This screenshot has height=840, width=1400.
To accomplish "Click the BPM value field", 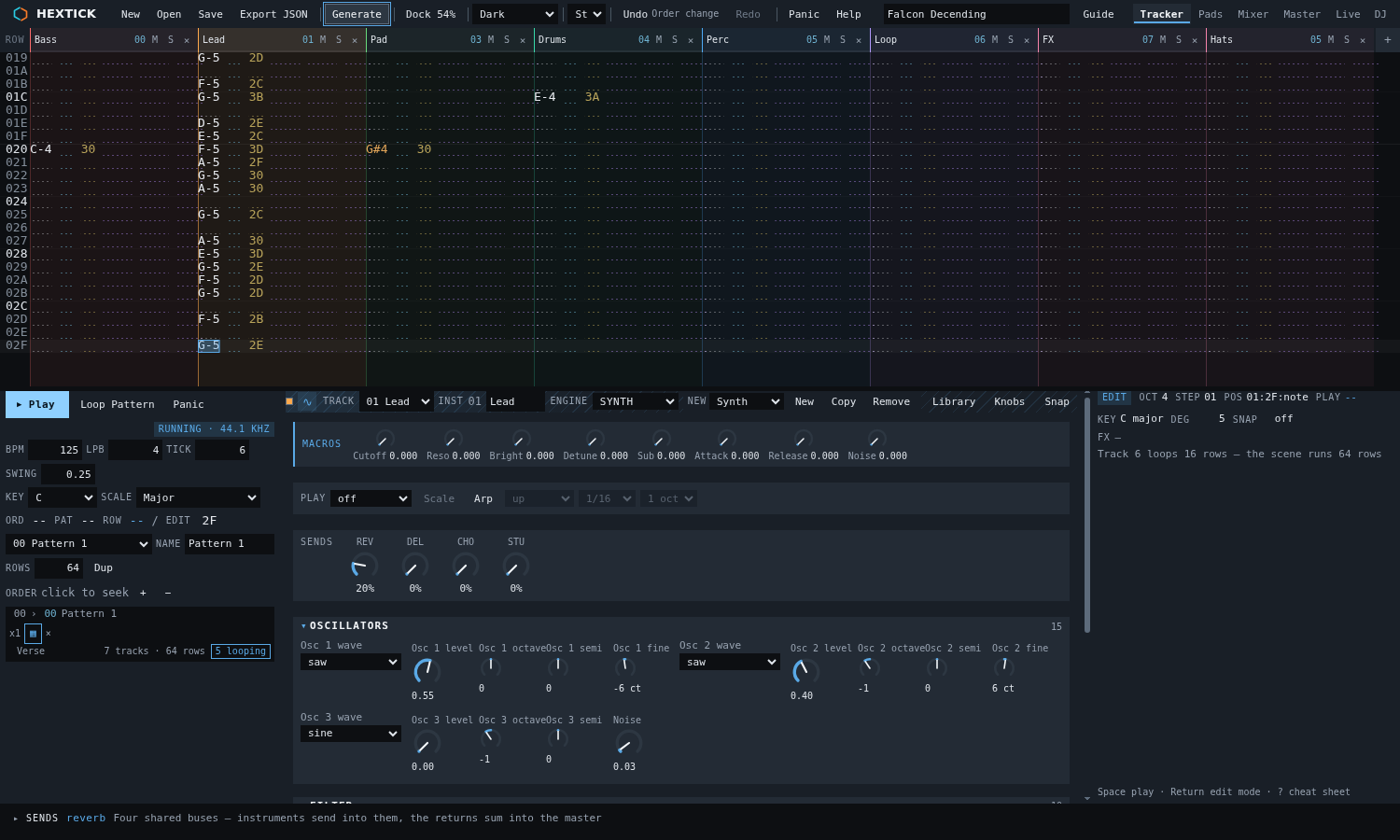I will 55,450.
